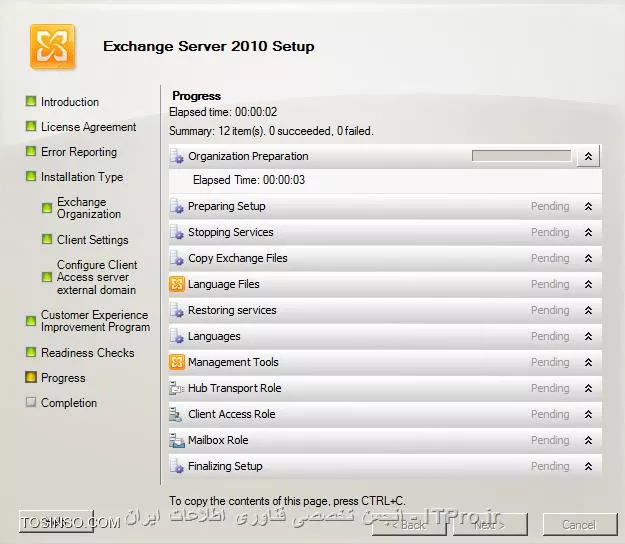Click the yellow Progress step indicator

point(31,377)
